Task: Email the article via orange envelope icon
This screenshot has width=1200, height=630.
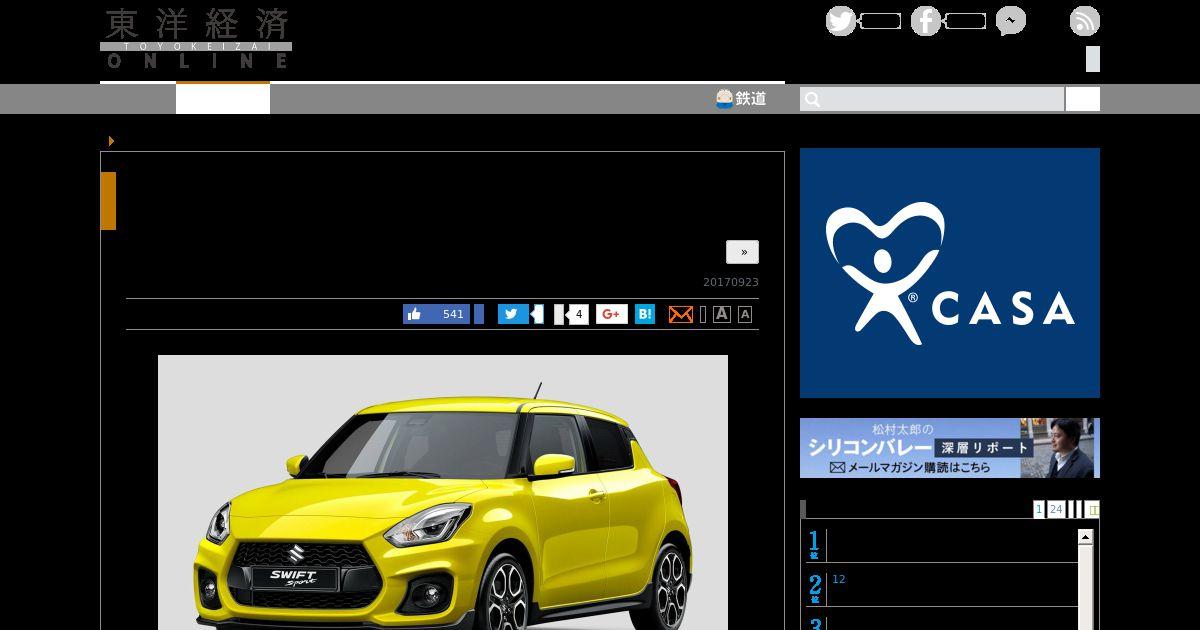Action: tap(681, 314)
